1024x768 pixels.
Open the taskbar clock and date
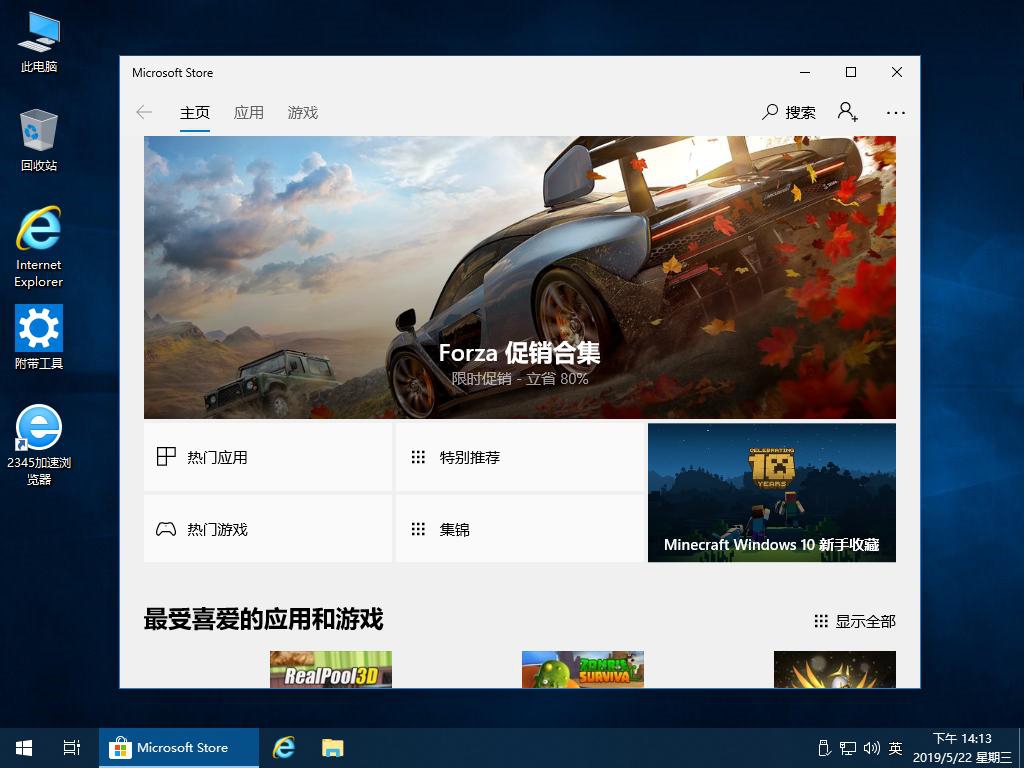(962, 748)
